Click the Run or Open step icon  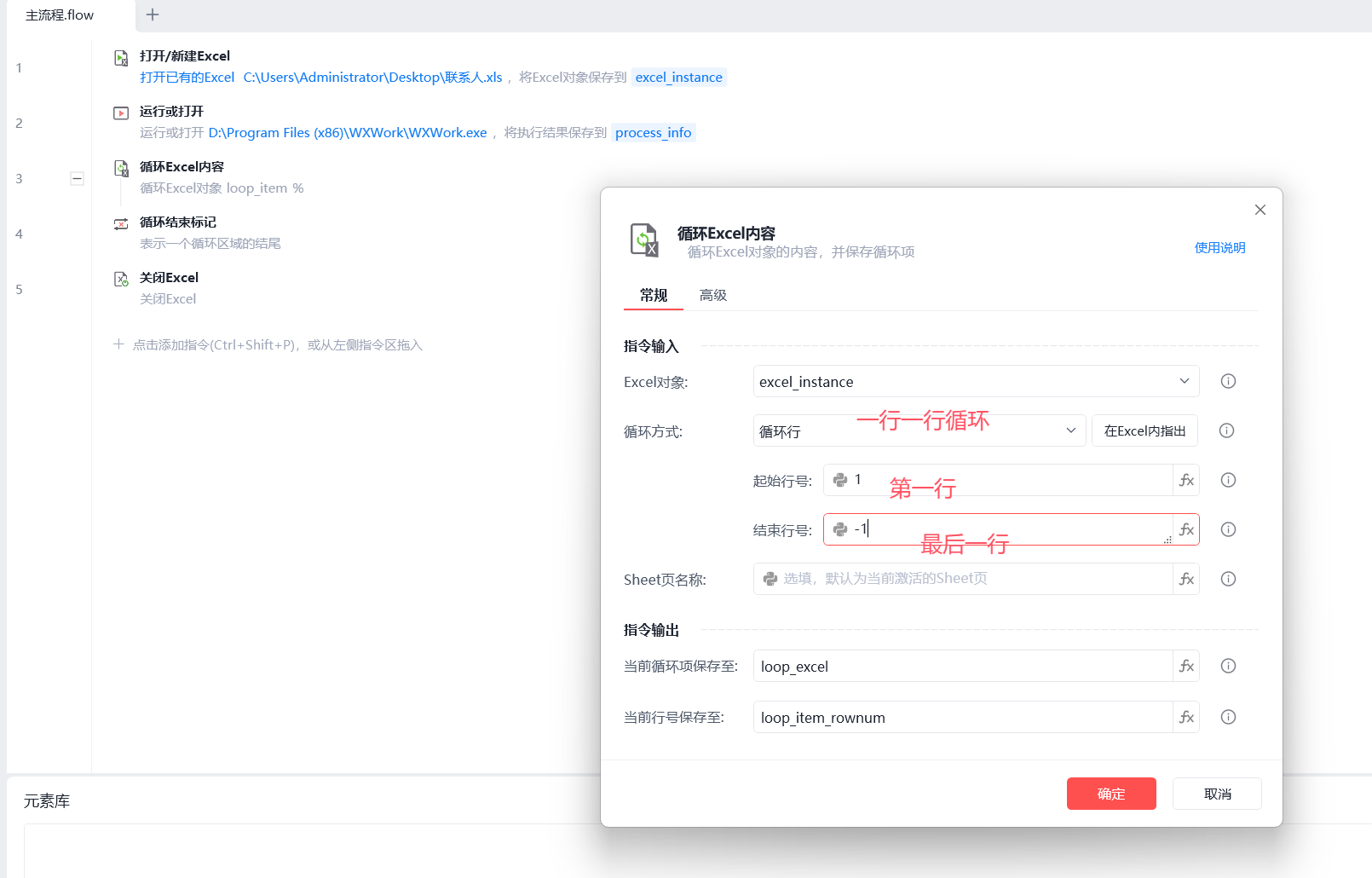pos(121,113)
